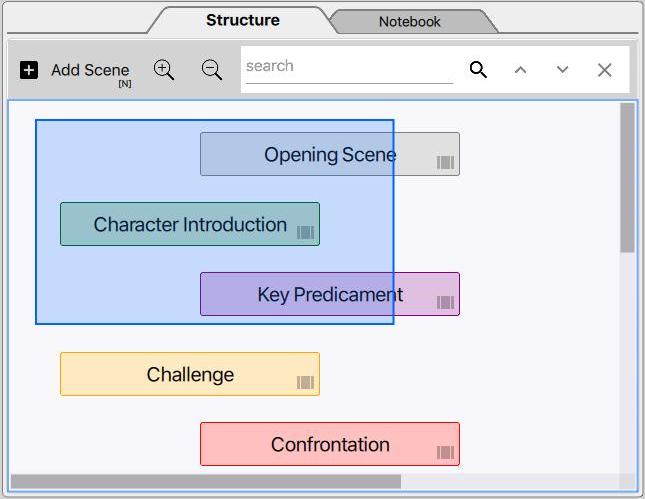Focus the search input field
The image size is (645, 499).
click(x=349, y=67)
